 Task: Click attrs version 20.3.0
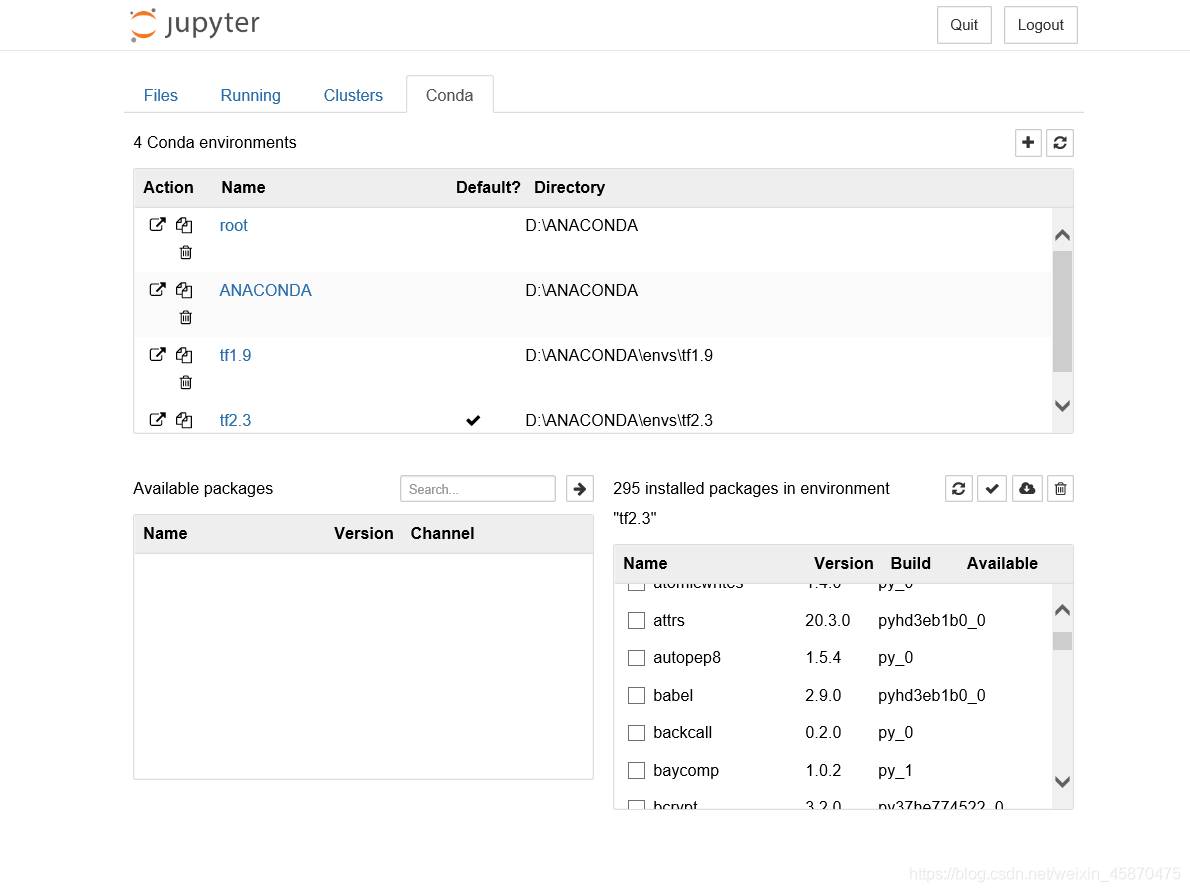pyautogui.click(x=828, y=620)
